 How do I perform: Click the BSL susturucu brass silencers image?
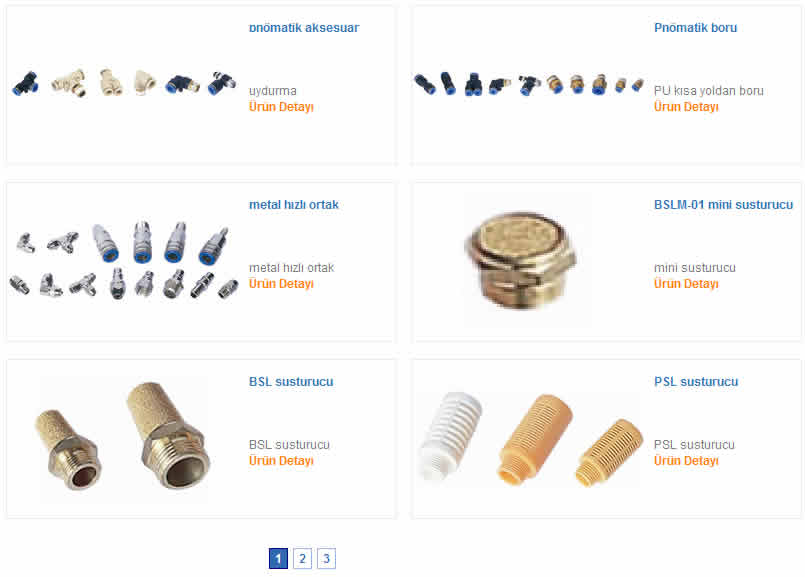(125, 438)
